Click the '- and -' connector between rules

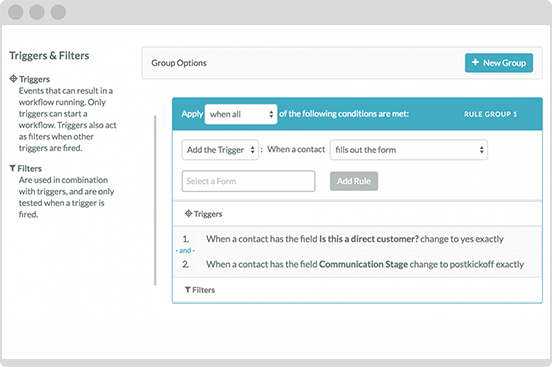[x=185, y=250]
